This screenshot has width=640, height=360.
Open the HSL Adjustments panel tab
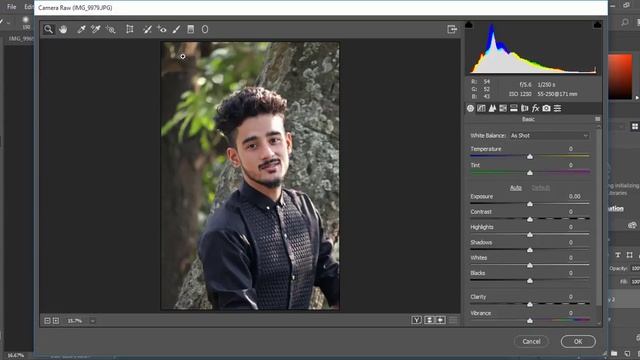click(x=503, y=108)
